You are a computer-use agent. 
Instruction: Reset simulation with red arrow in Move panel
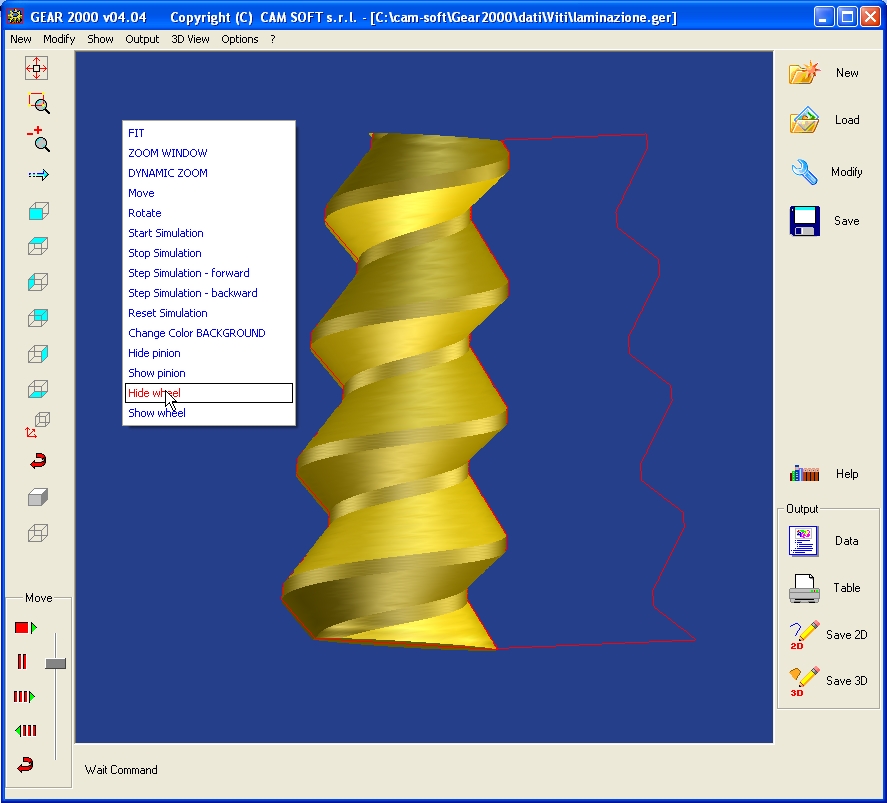coord(25,765)
